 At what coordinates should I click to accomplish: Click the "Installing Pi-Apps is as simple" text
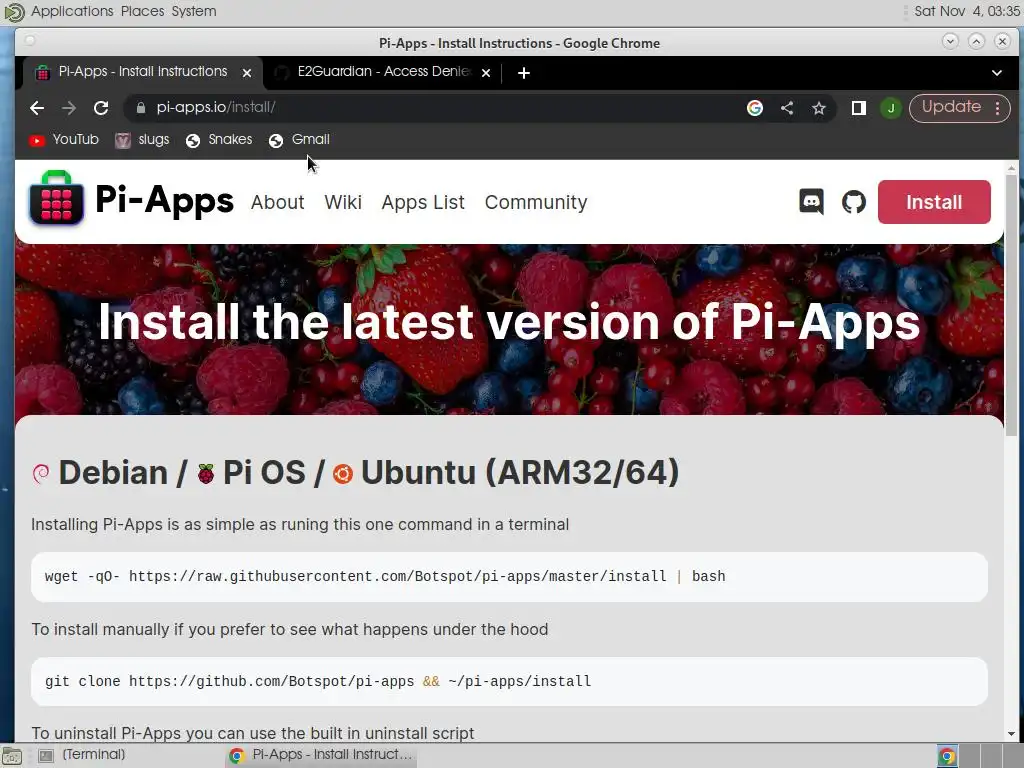pos(300,524)
